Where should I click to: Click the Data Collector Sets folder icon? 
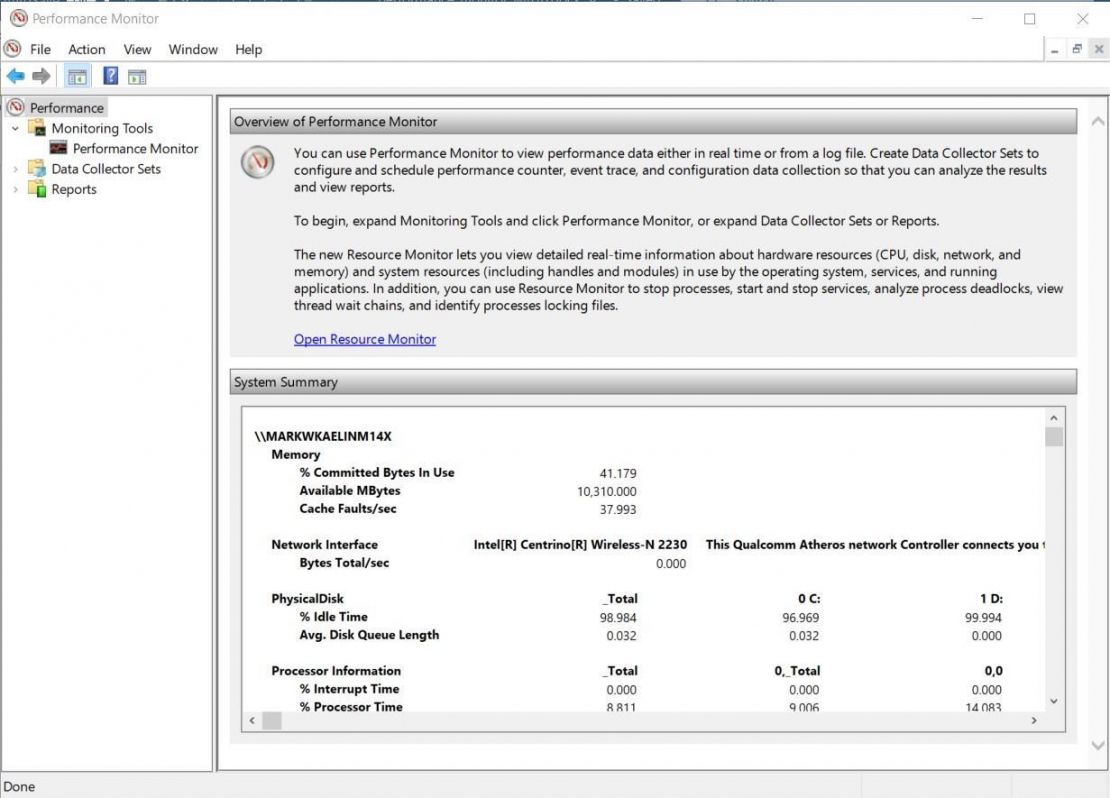[38, 169]
